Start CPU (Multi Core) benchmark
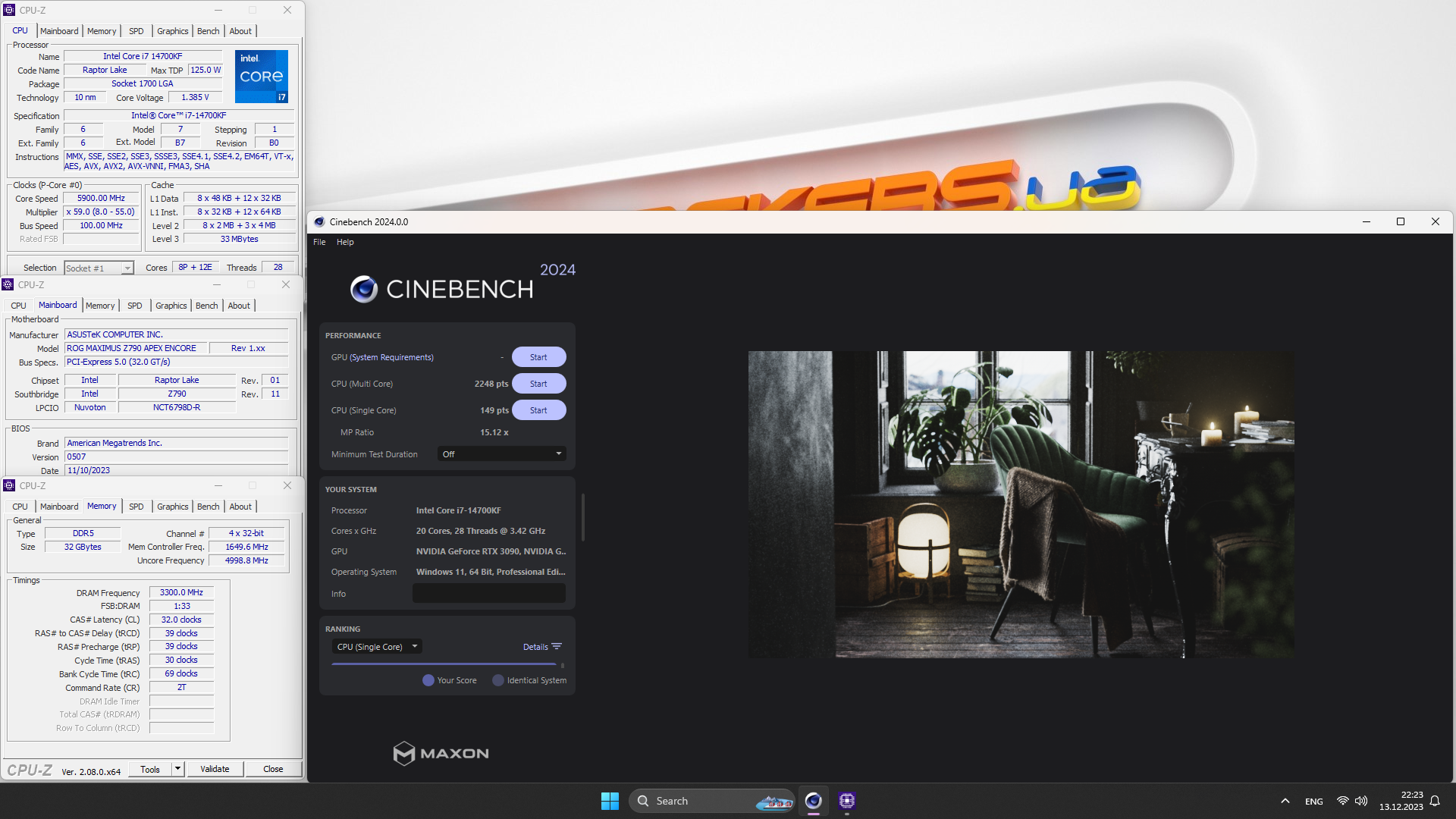This screenshot has width=1456, height=819. (538, 384)
